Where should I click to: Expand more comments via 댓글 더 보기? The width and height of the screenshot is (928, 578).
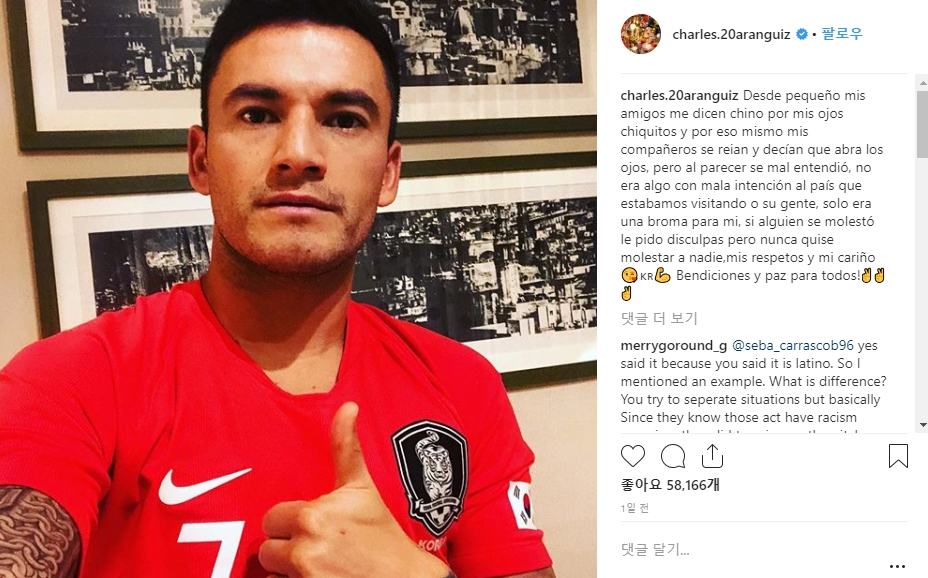click(x=659, y=318)
